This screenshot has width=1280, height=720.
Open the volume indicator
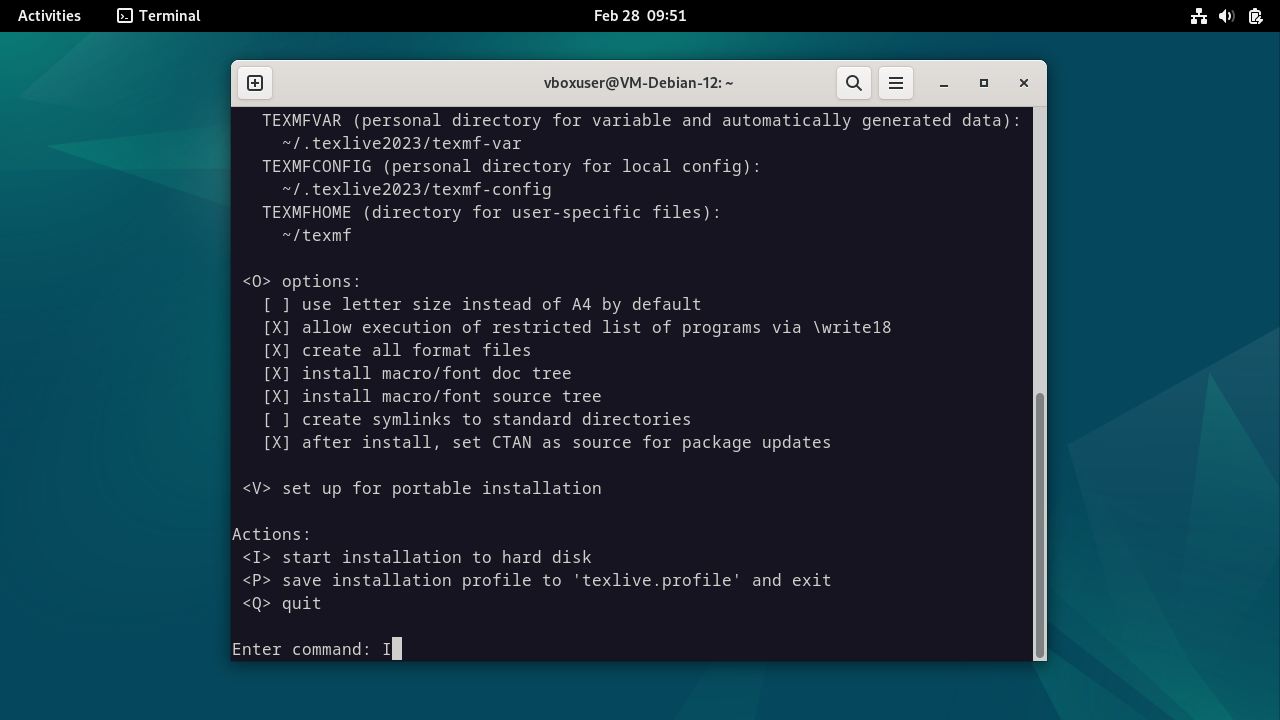[1227, 16]
